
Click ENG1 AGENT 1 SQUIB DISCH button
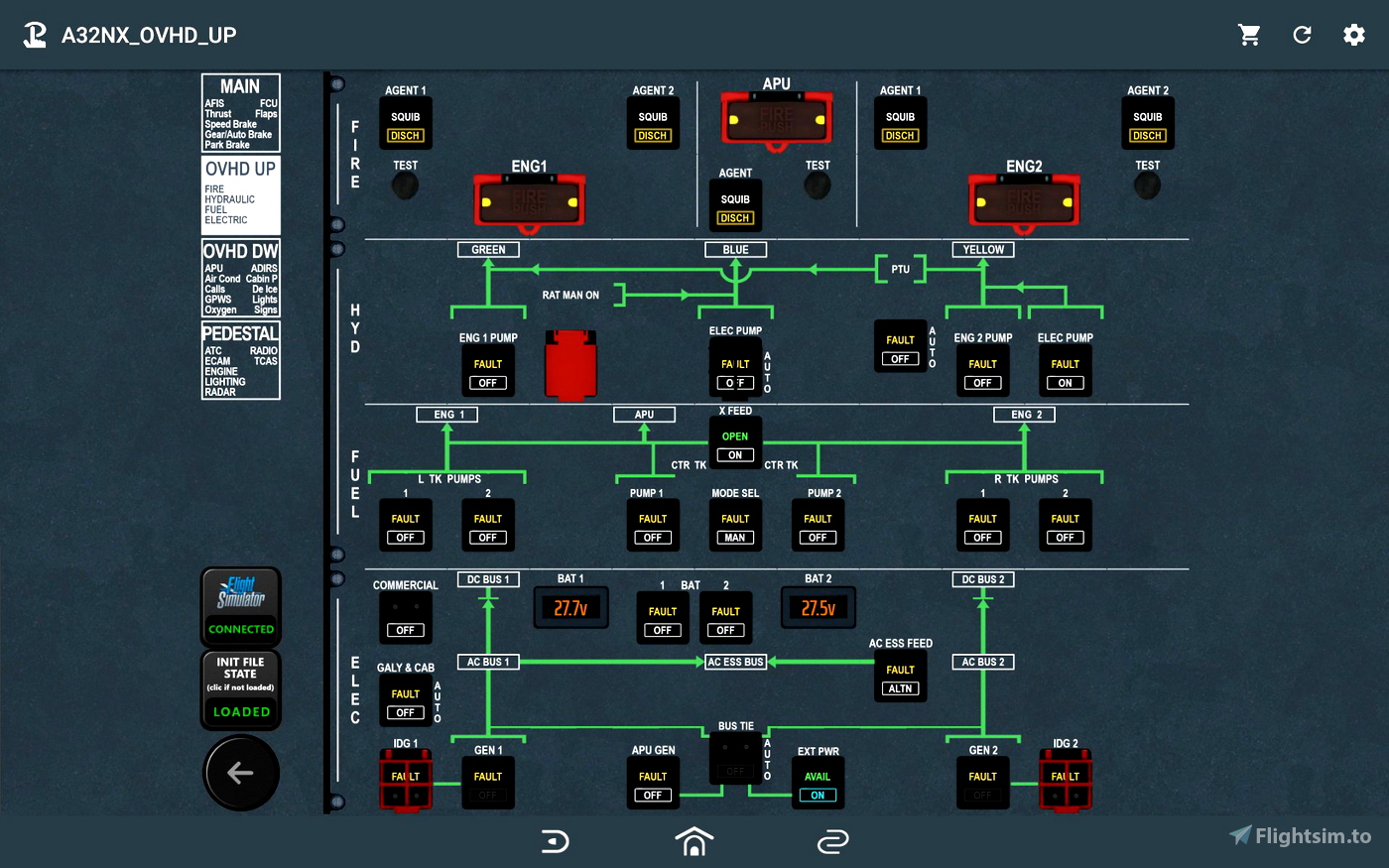pos(405,124)
